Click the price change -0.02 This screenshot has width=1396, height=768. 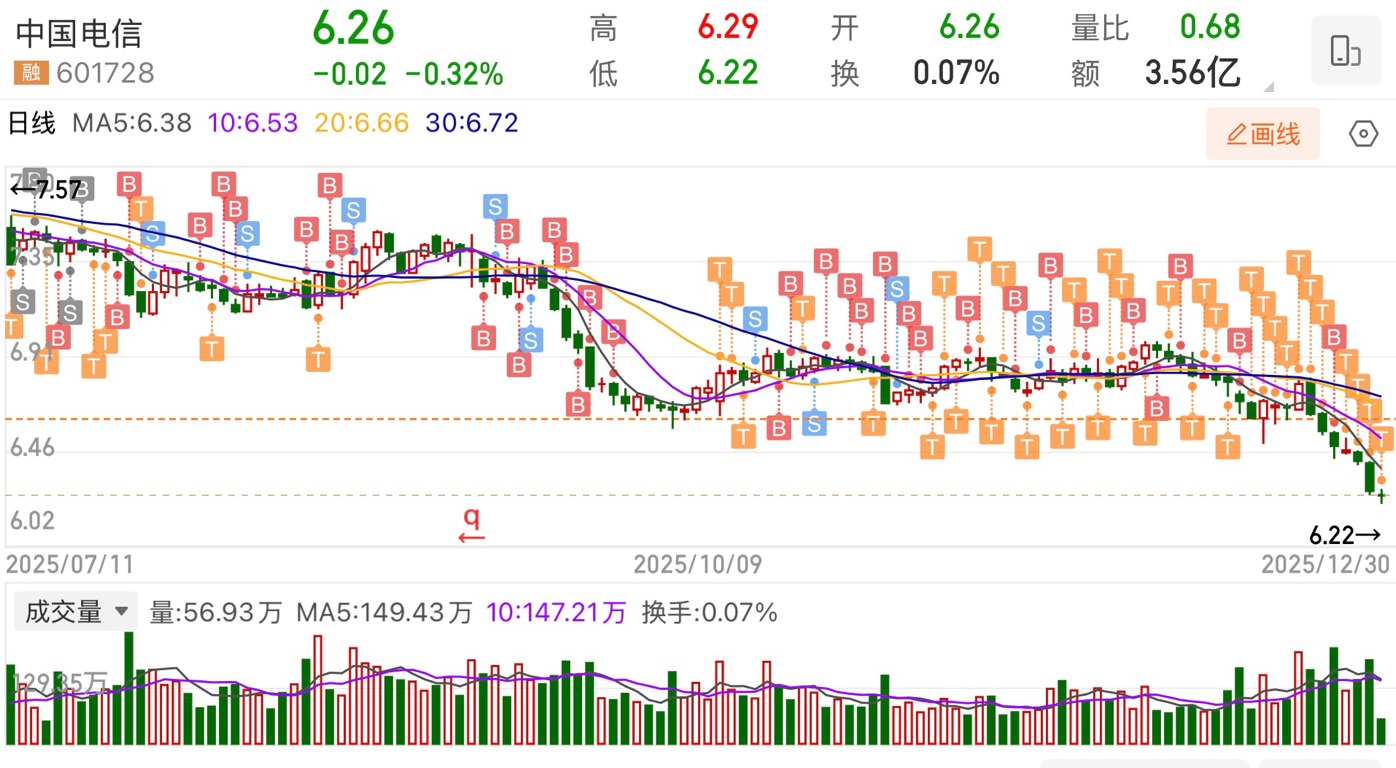click(349, 74)
